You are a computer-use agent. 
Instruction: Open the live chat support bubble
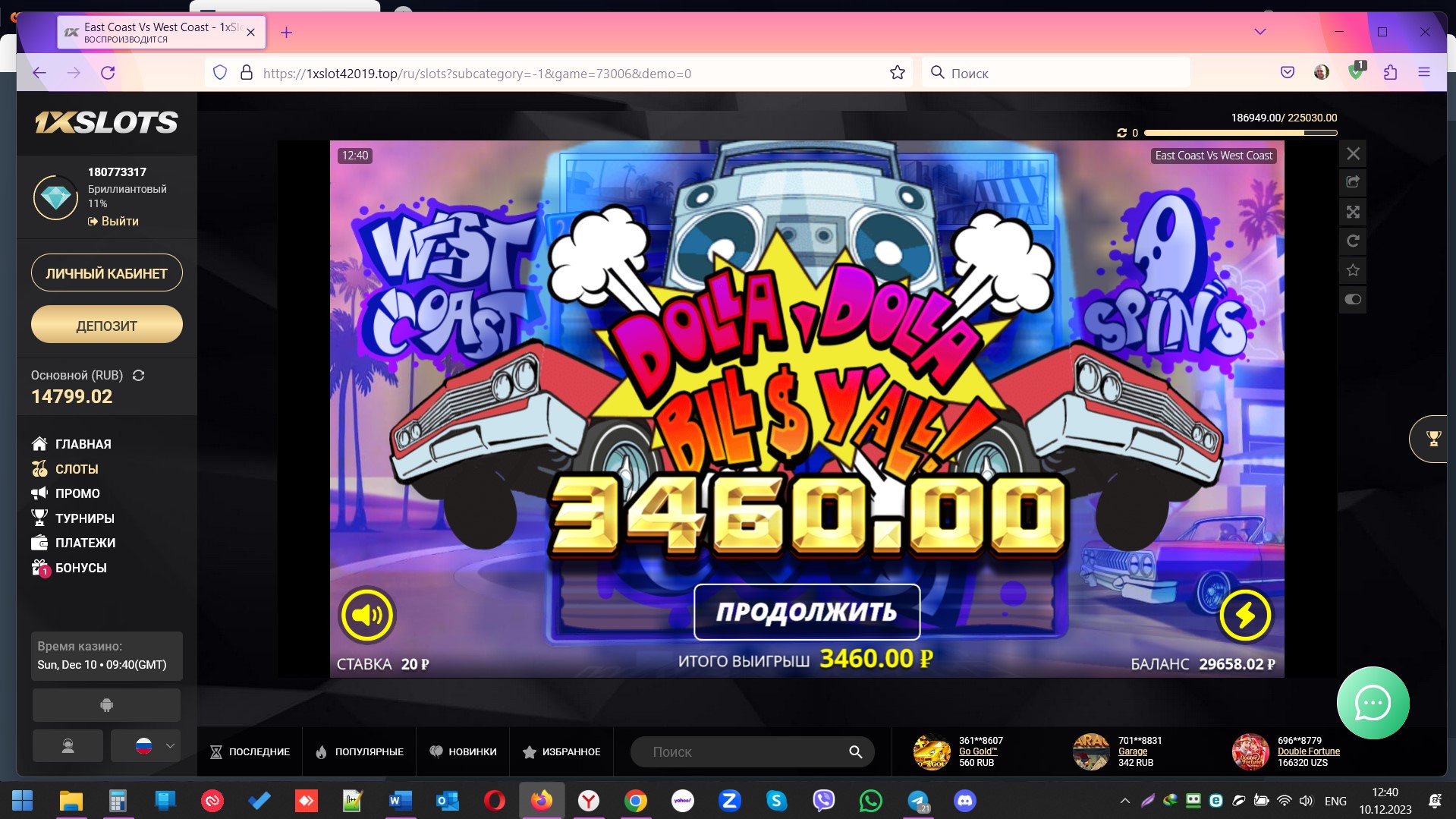coord(1373,703)
